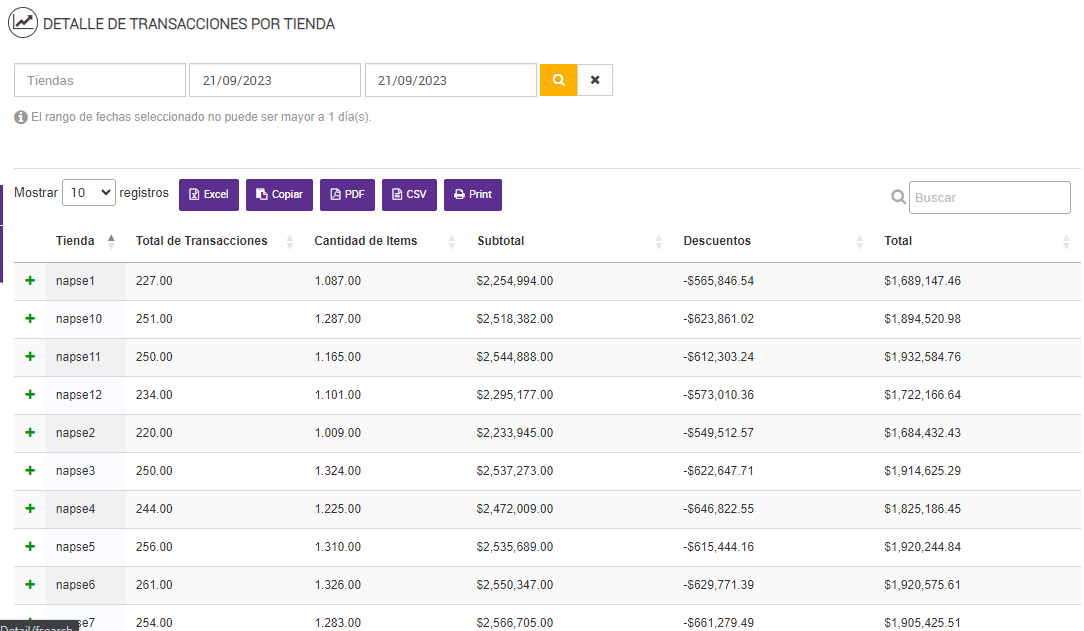This screenshot has width=1084, height=631.
Task: Print the transactions table
Action: click(x=473, y=195)
